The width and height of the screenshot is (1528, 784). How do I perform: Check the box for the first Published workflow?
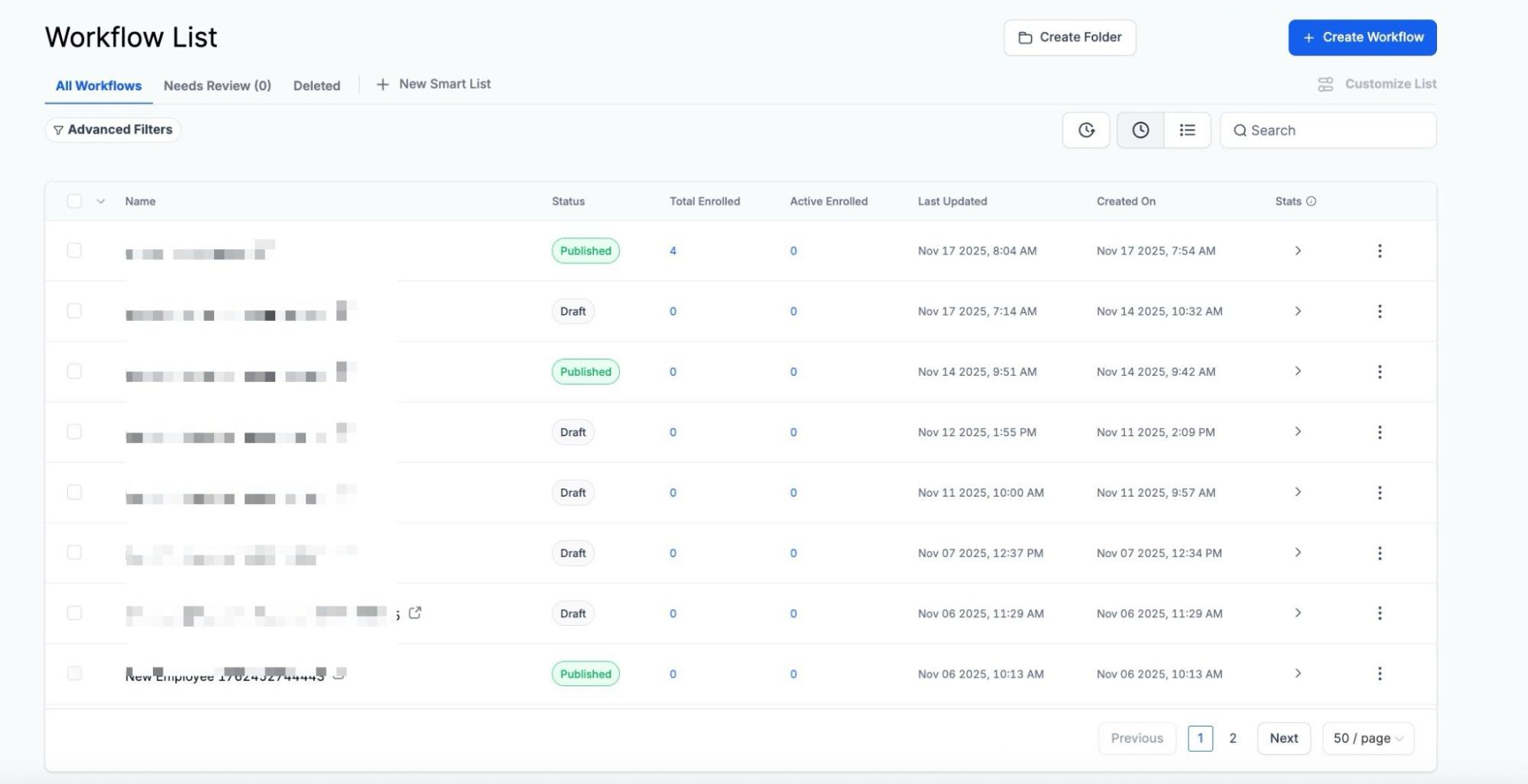(x=74, y=251)
